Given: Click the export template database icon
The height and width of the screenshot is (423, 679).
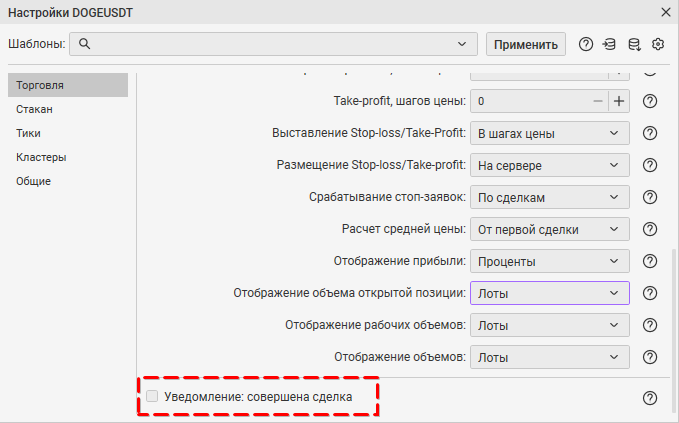Looking at the screenshot, I should pyautogui.click(x=634, y=44).
